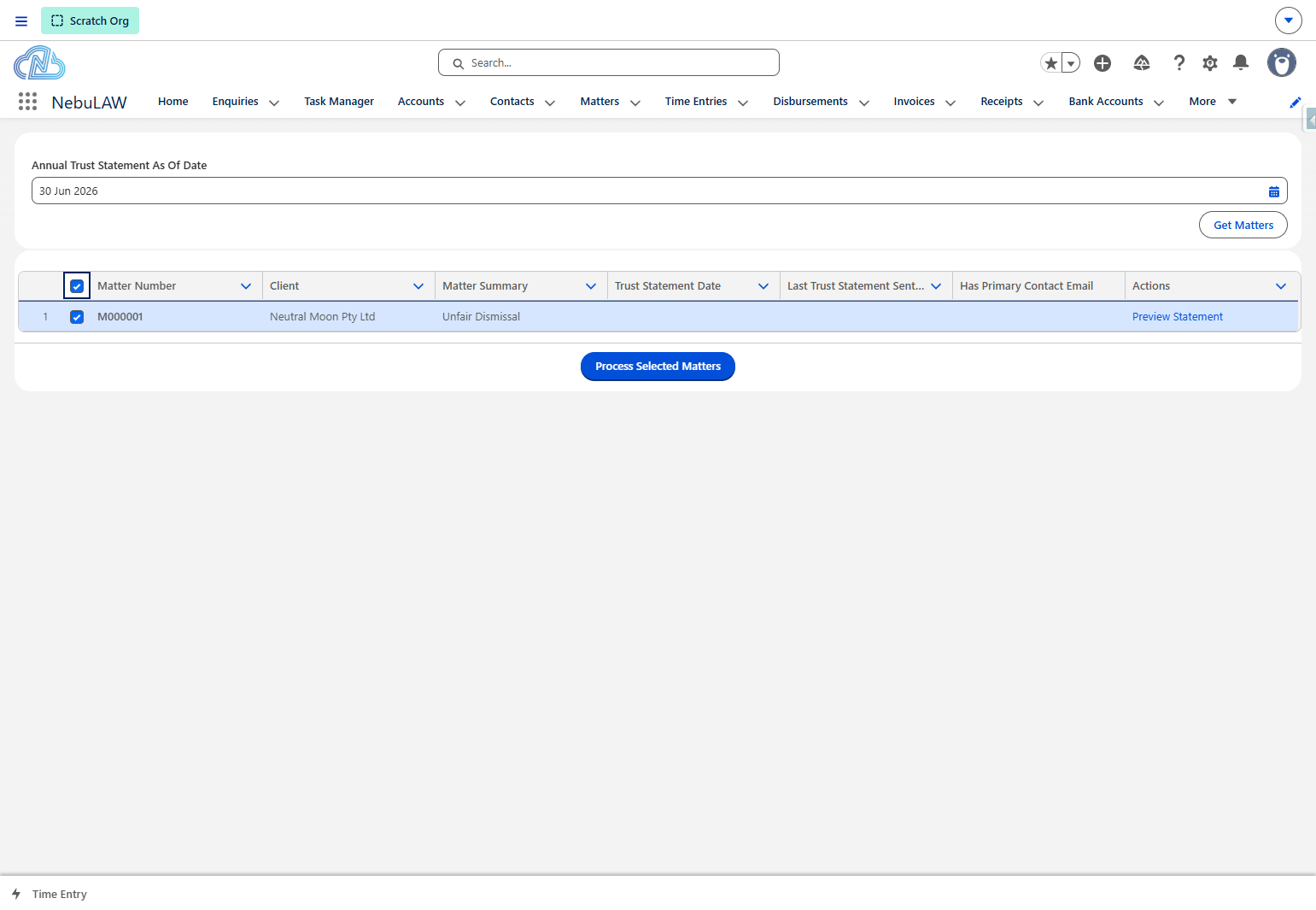Open the Notifications bell
Screen dimensions: 1316x910
[1241, 62]
